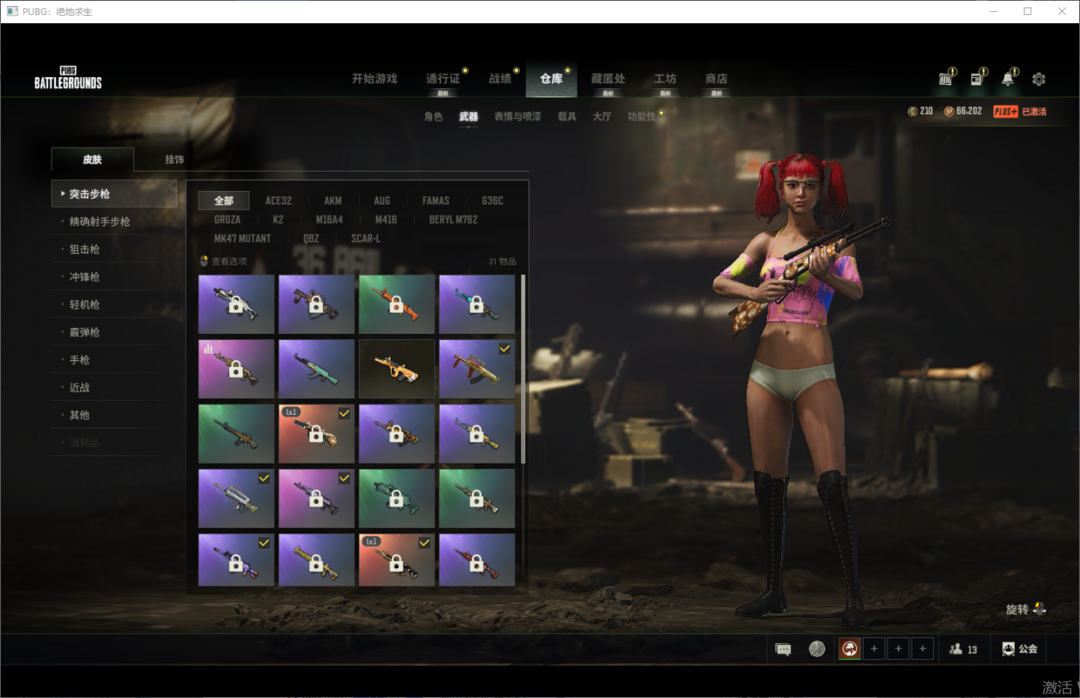Select the unlocked teal rifle skin tile
The width and height of the screenshot is (1080, 698).
click(316, 369)
